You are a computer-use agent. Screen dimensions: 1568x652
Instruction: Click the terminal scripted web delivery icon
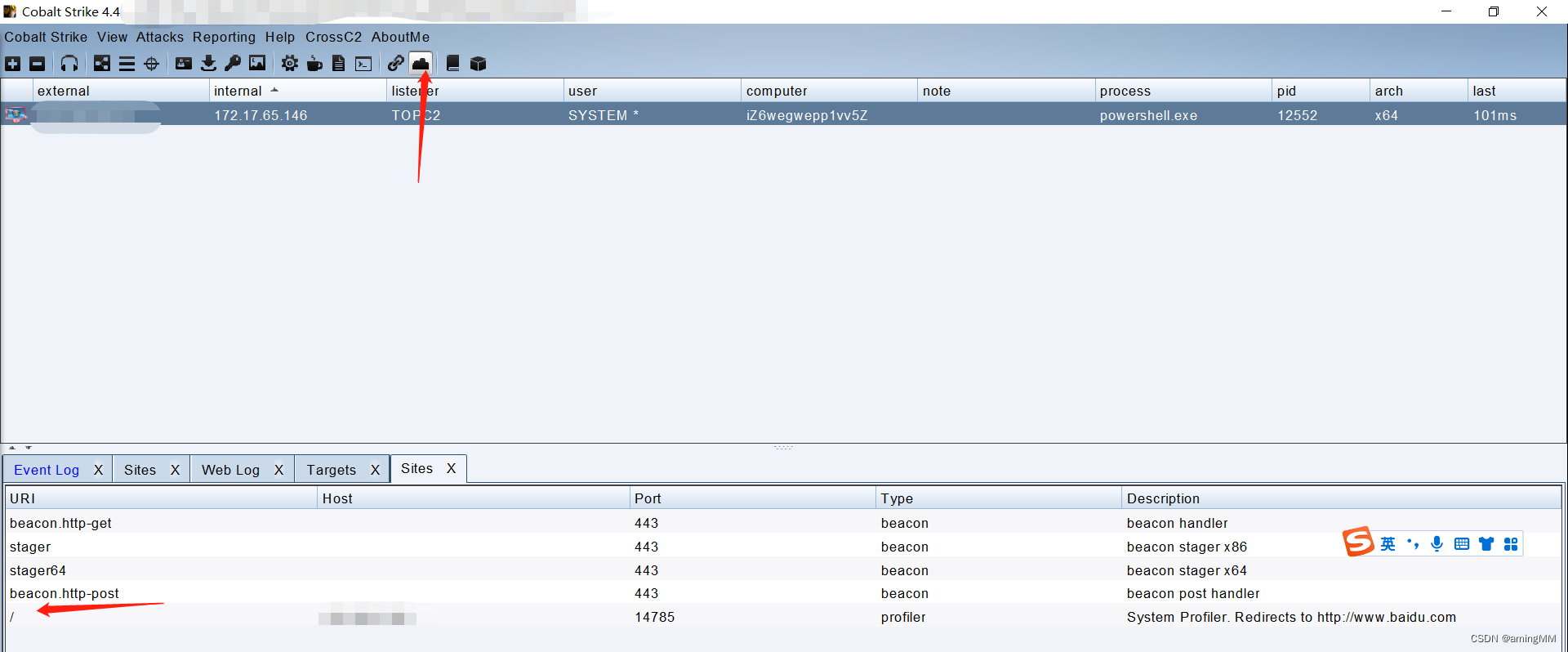tap(363, 64)
